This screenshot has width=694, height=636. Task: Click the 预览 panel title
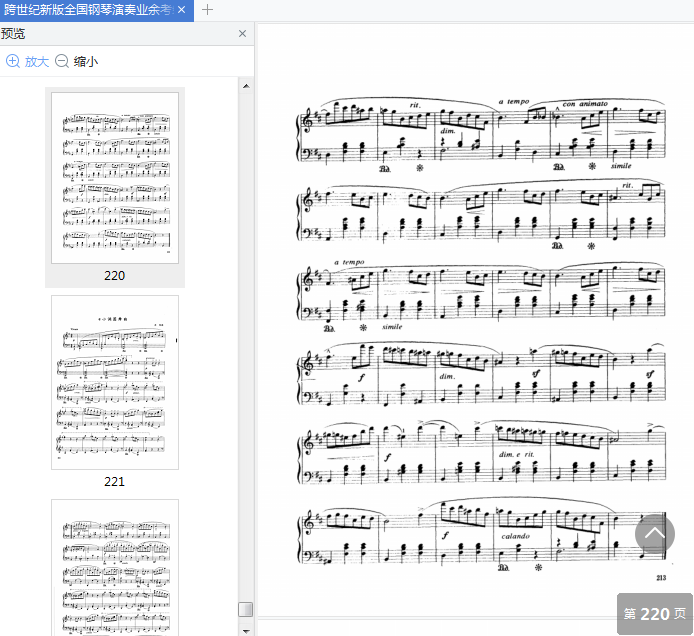(x=13, y=34)
